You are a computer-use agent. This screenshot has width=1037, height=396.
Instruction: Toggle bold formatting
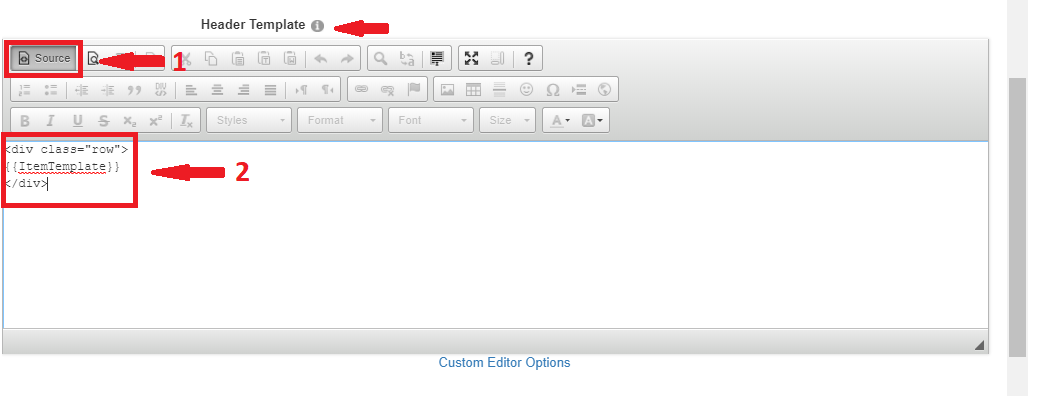(25, 121)
